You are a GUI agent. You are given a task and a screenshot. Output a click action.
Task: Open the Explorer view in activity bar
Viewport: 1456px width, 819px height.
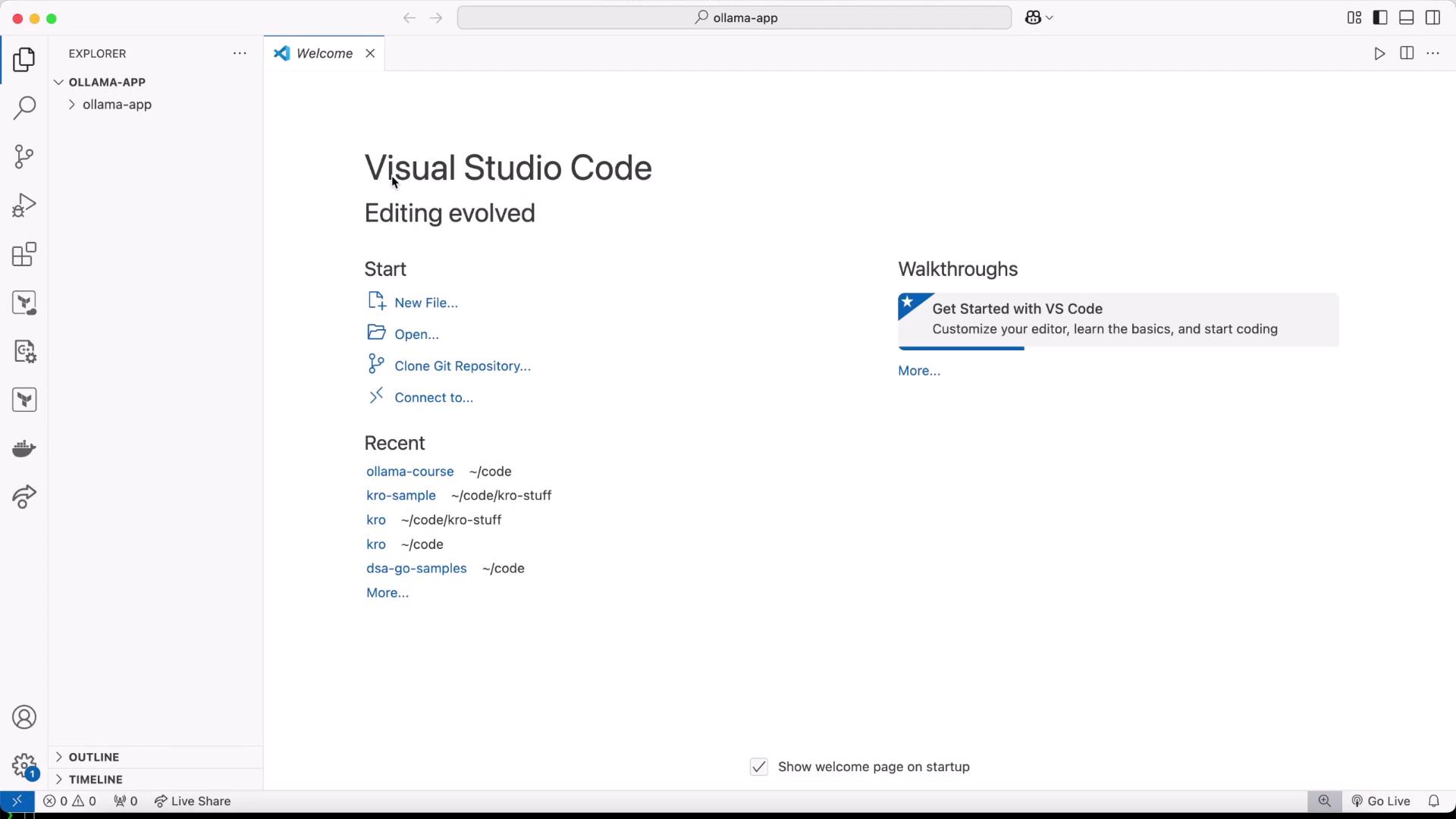pyautogui.click(x=24, y=59)
